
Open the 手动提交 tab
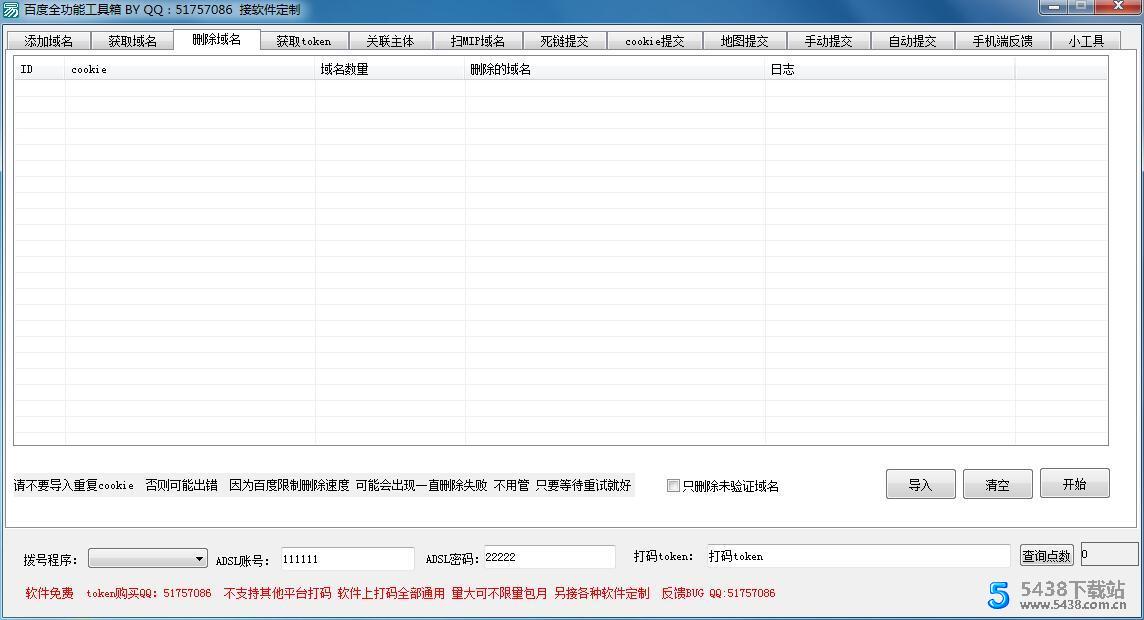pyautogui.click(x=828, y=41)
